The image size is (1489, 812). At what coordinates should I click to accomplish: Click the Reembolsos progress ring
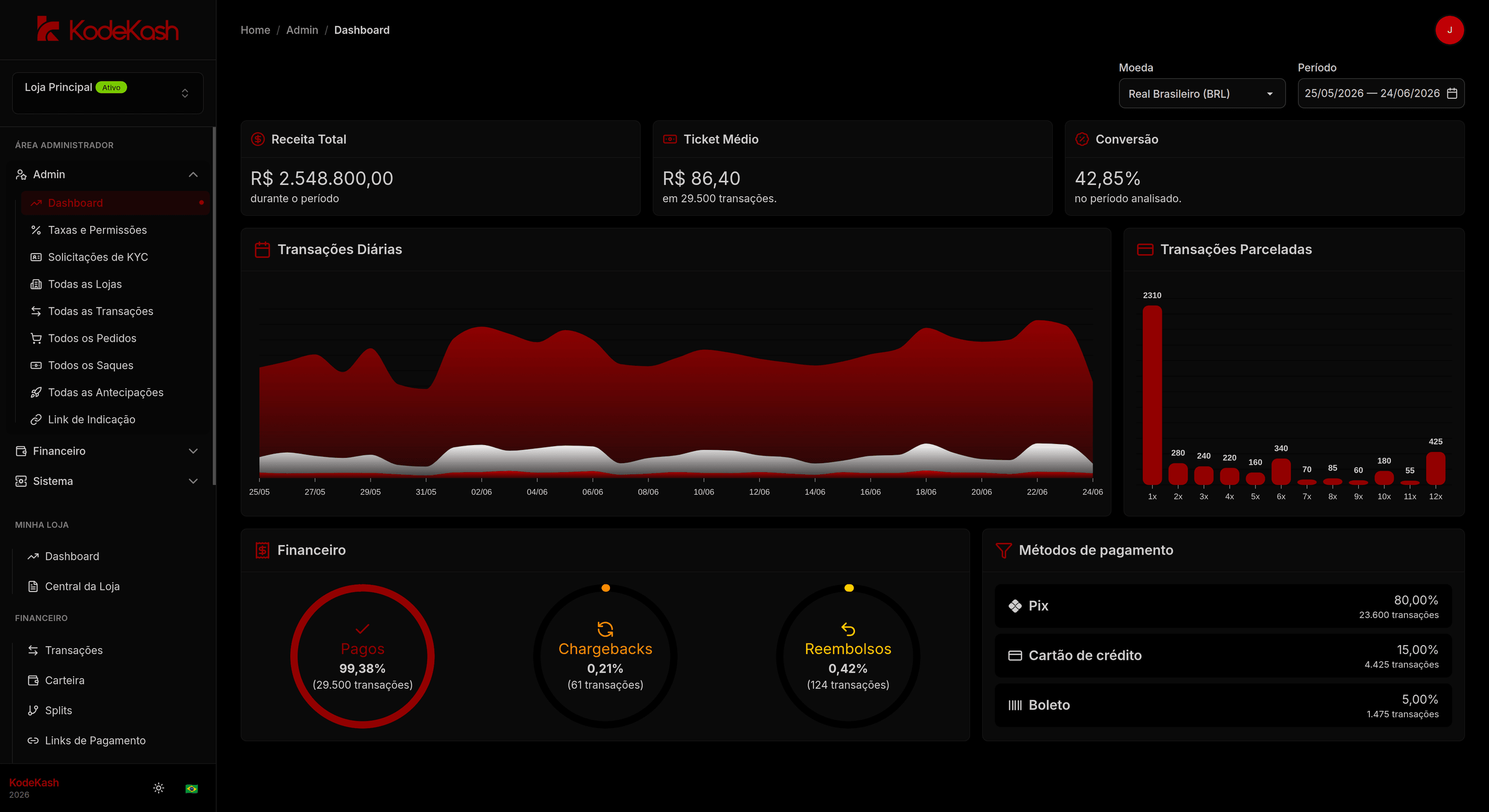(848, 657)
